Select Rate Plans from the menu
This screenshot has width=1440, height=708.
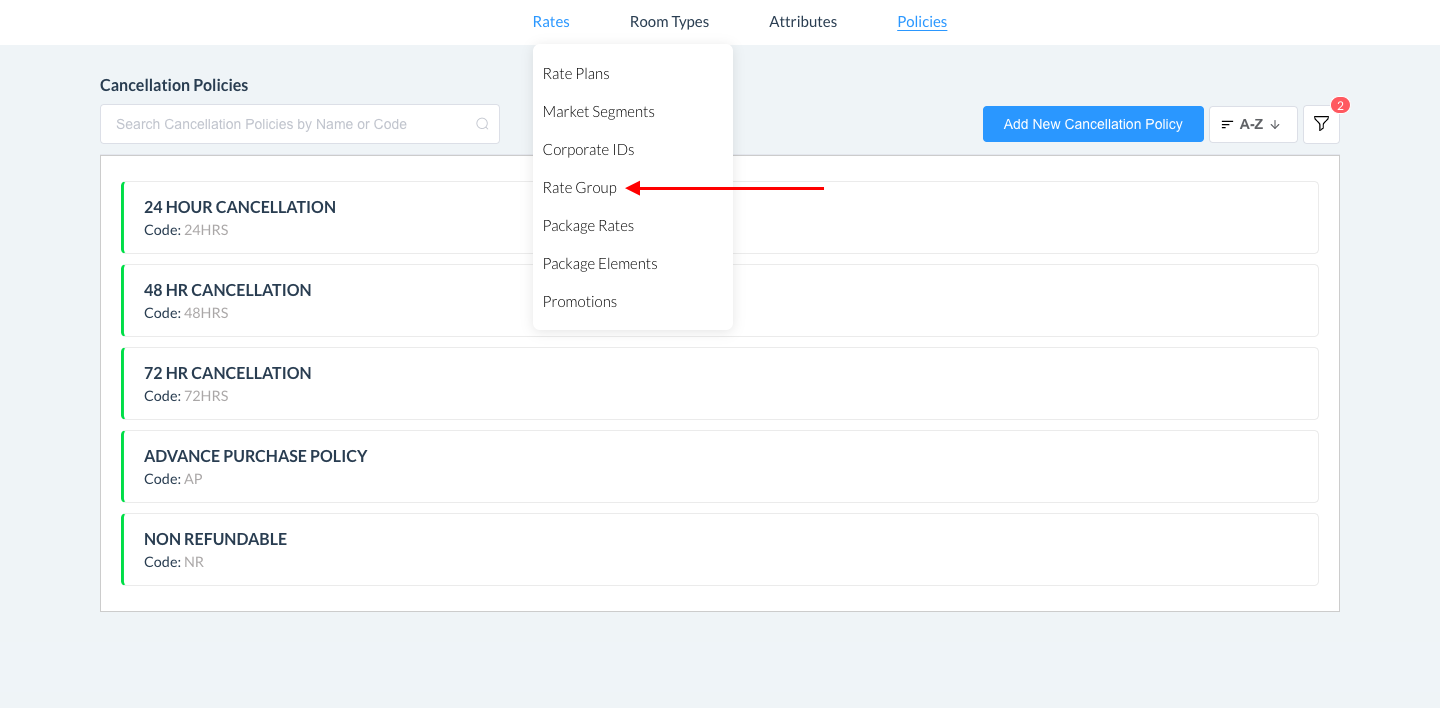point(576,74)
